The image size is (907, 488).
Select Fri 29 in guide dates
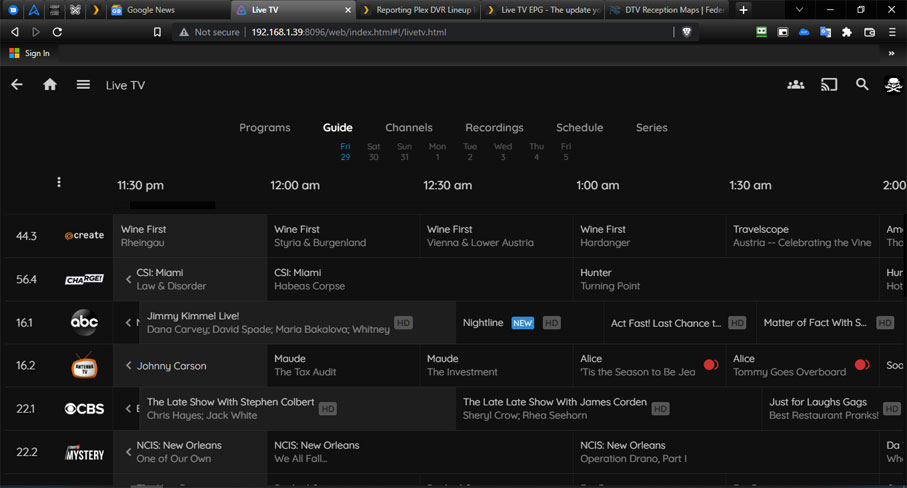click(x=345, y=151)
